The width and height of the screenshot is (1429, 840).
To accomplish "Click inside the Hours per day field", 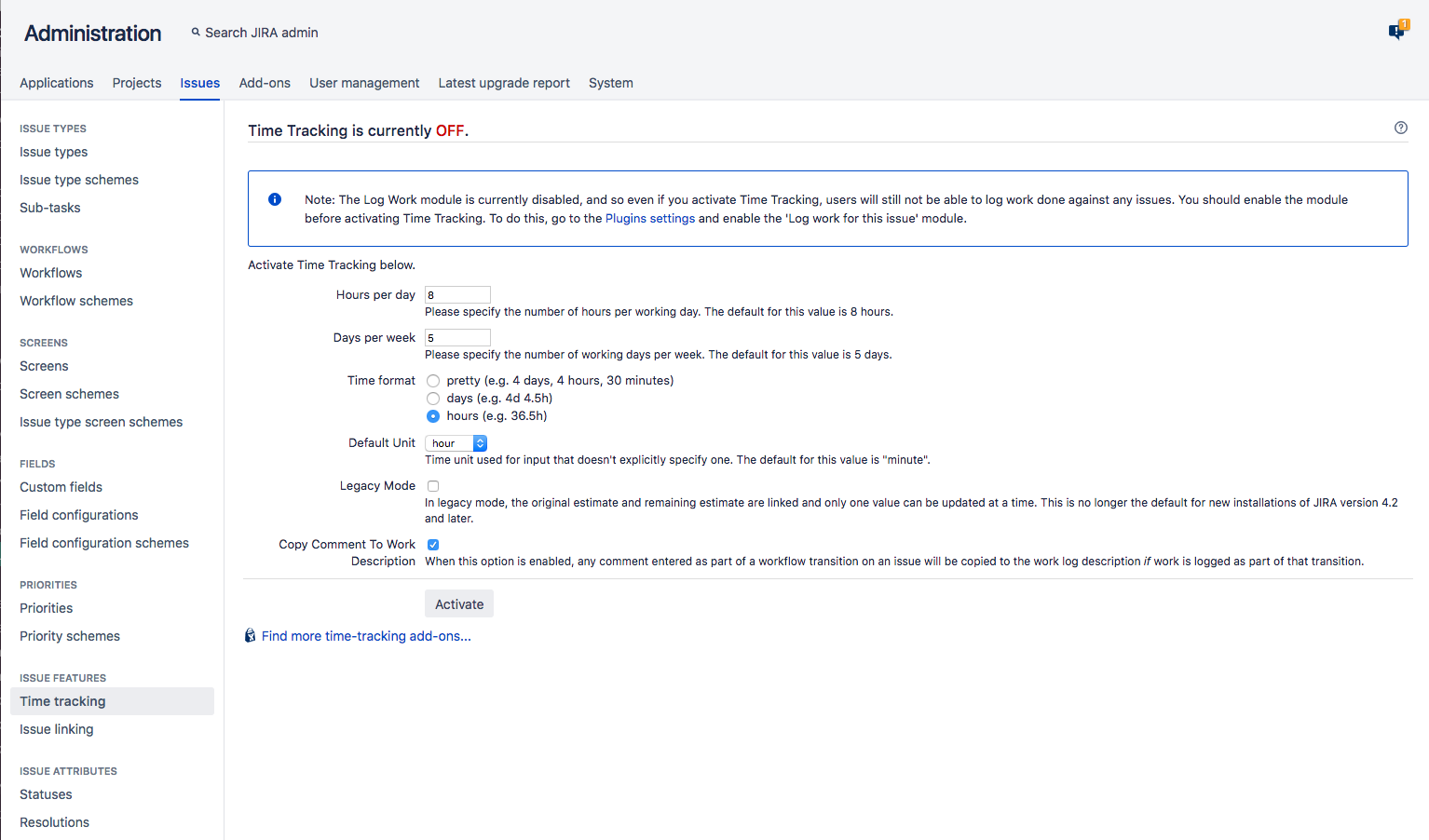I will pos(456,294).
